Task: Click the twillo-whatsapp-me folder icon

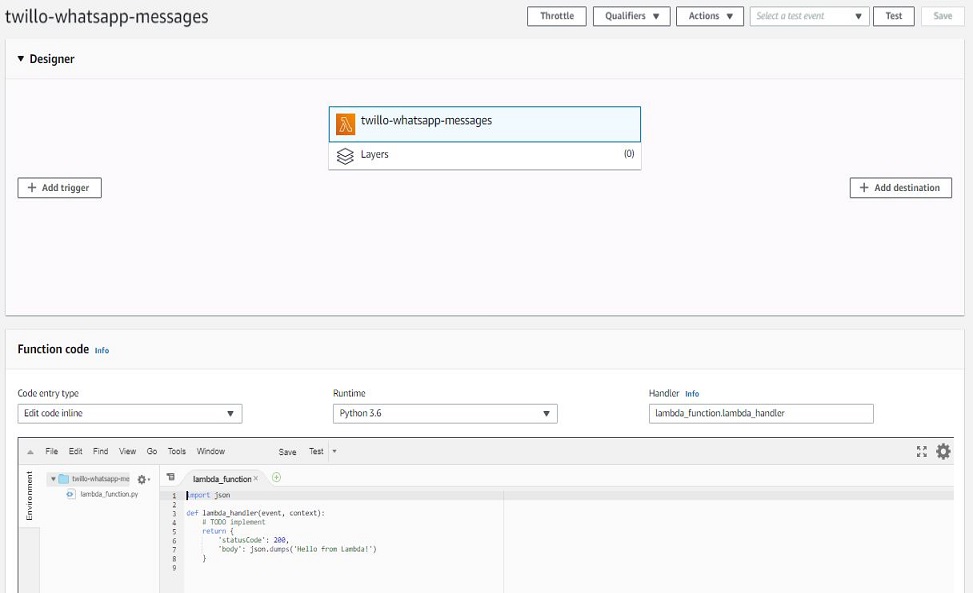Action: coord(63,478)
